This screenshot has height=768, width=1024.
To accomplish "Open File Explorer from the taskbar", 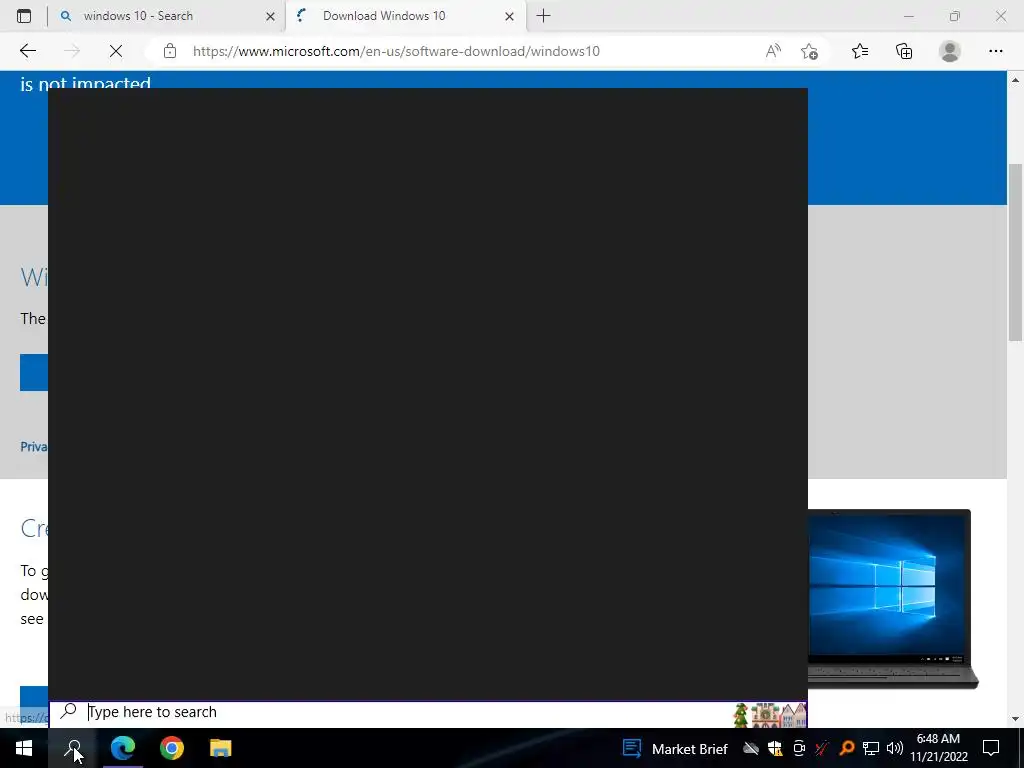I will pos(220,748).
